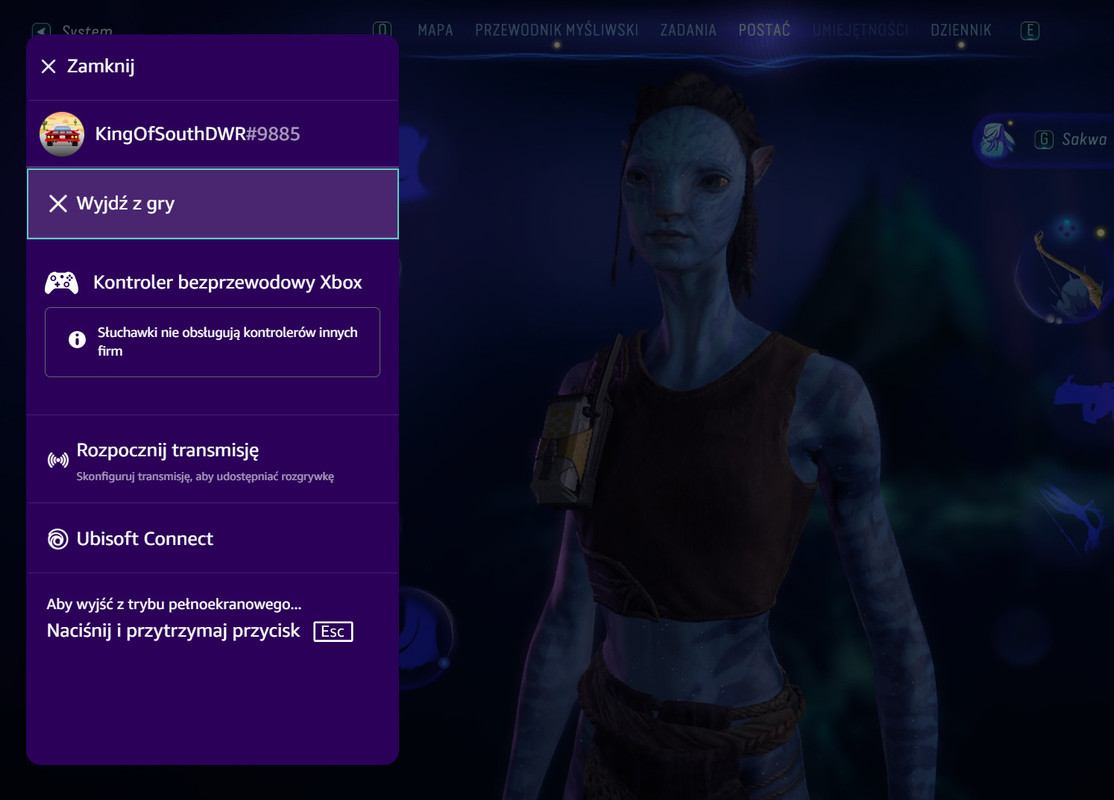Start streaming via Rozpocznij transmisję
The height and width of the screenshot is (800, 1114).
212,460
